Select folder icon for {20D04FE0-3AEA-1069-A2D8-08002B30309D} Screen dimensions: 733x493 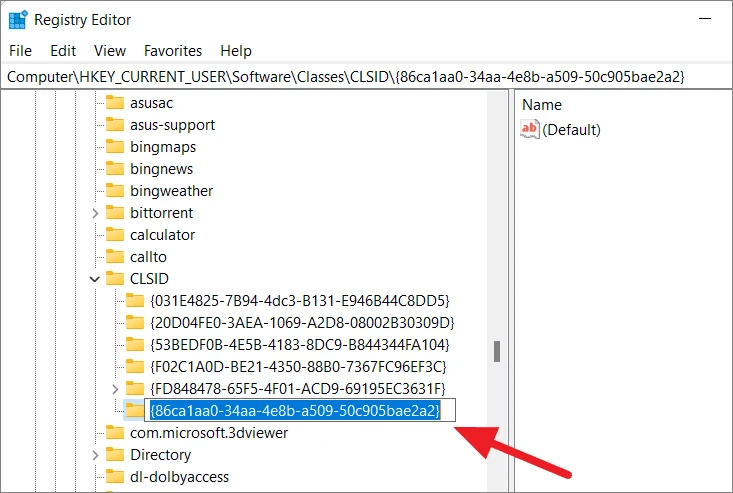click(x=135, y=322)
